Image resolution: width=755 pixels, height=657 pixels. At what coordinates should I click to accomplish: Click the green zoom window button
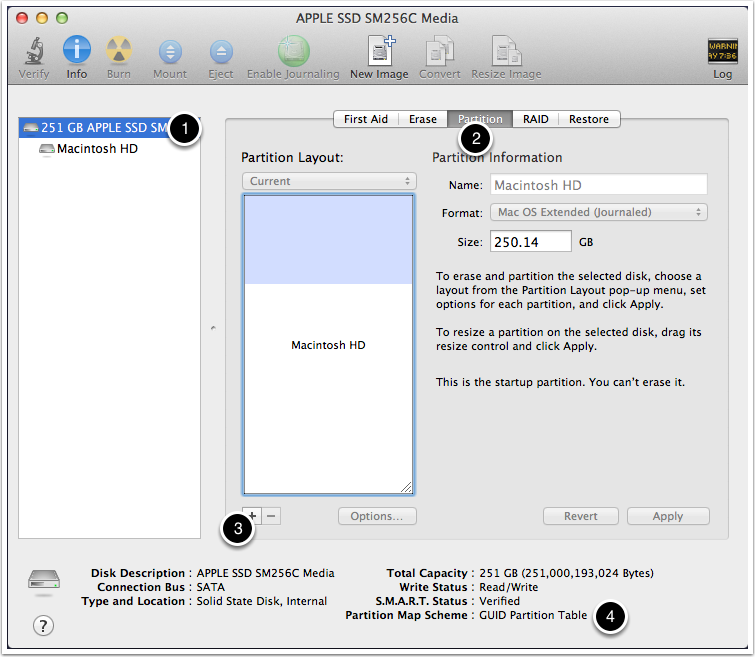pyautogui.click(x=62, y=18)
